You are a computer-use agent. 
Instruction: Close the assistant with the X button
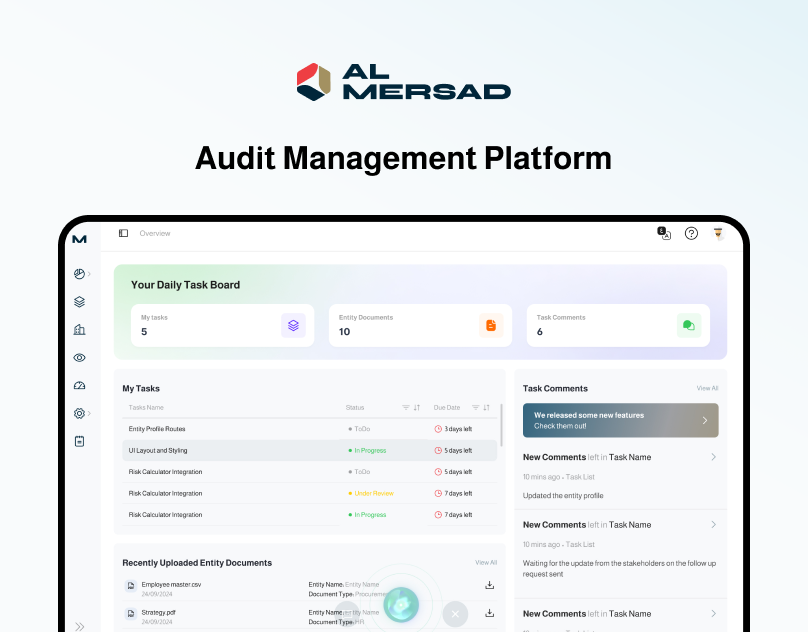(x=455, y=614)
